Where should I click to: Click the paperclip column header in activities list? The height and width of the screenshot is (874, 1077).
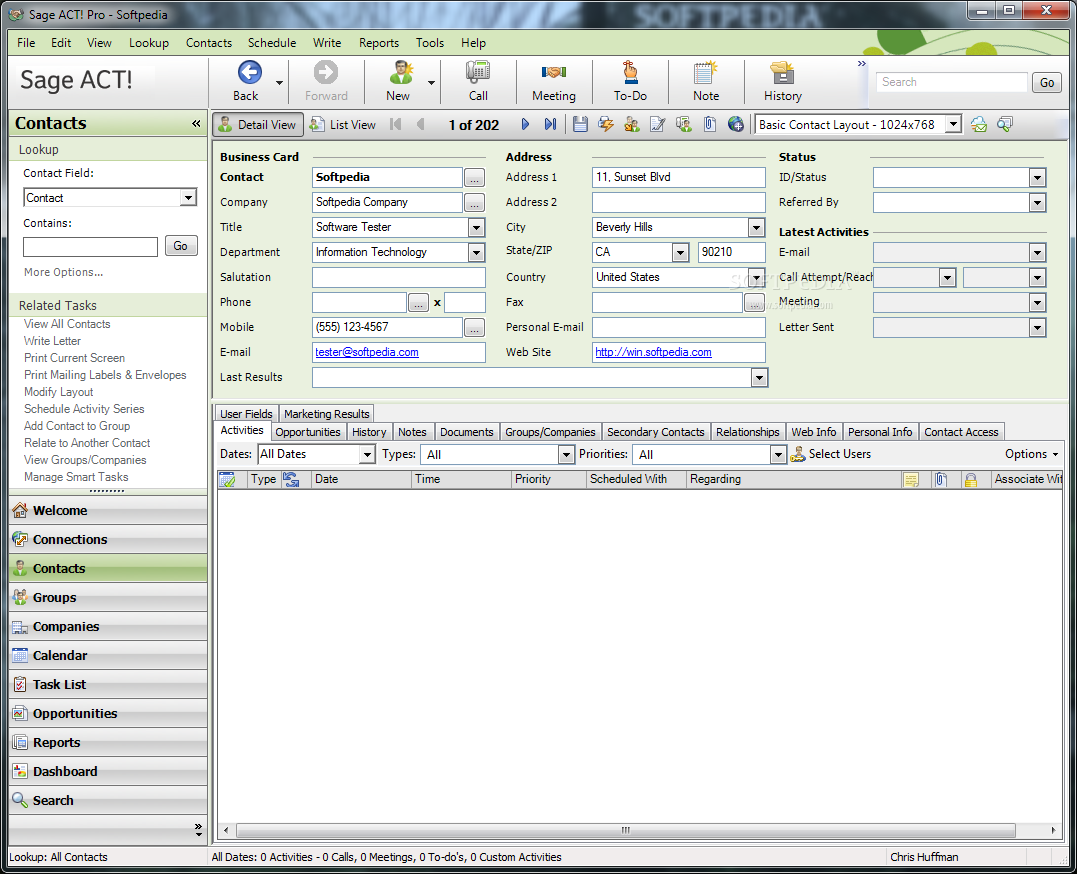(941, 480)
